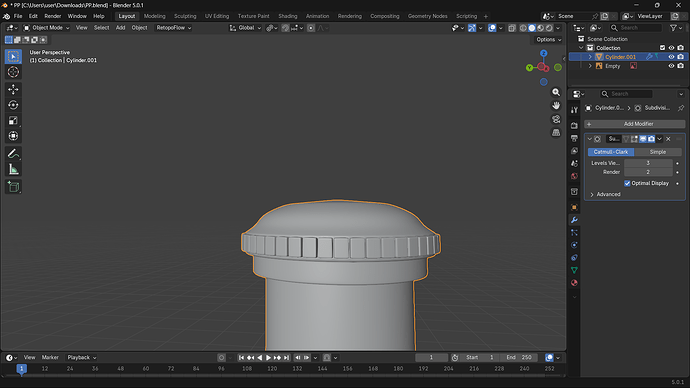Viewport: 690px width, 388px height.
Task: Open the Playback dropdown in timeline
Action: pos(81,358)
